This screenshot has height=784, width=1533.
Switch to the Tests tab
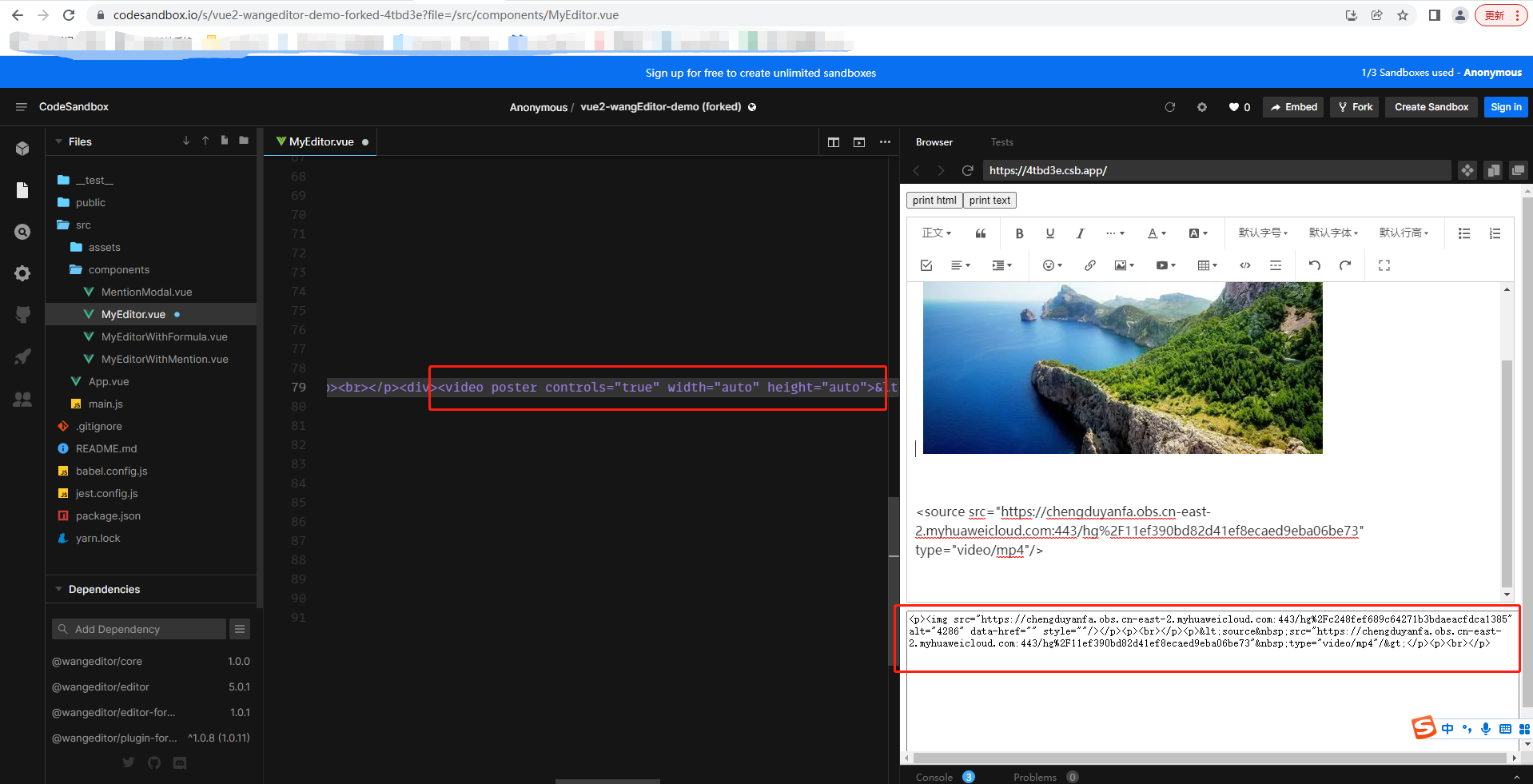click(x=1001, y=141)
